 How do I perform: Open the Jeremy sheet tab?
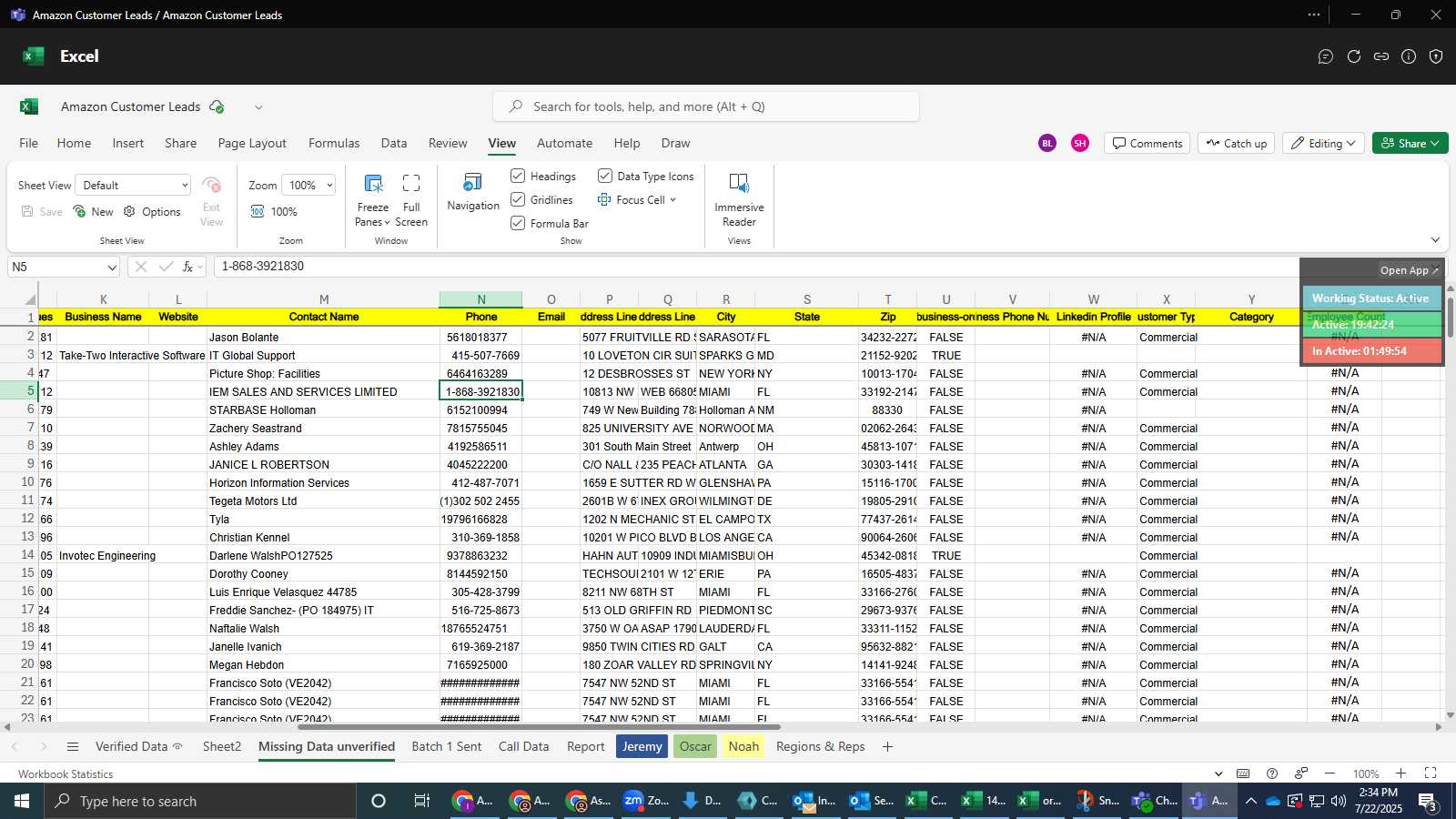coord(642,746)
